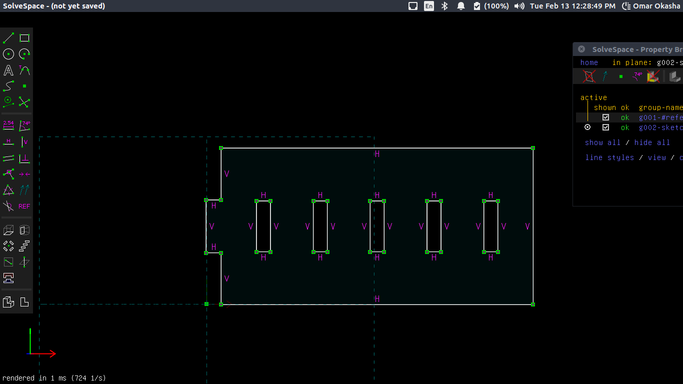Toggle shown checkbox for g001 group

tap(605, 118)
